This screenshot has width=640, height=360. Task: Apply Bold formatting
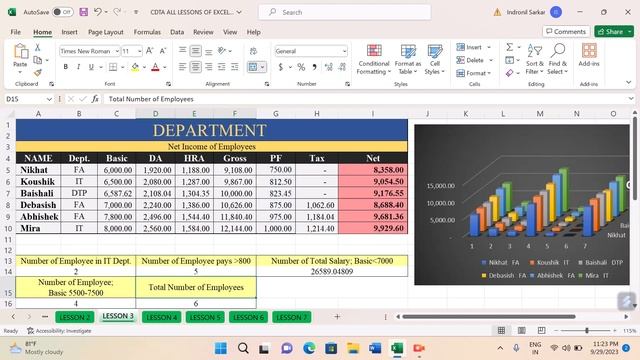(65, 67)
